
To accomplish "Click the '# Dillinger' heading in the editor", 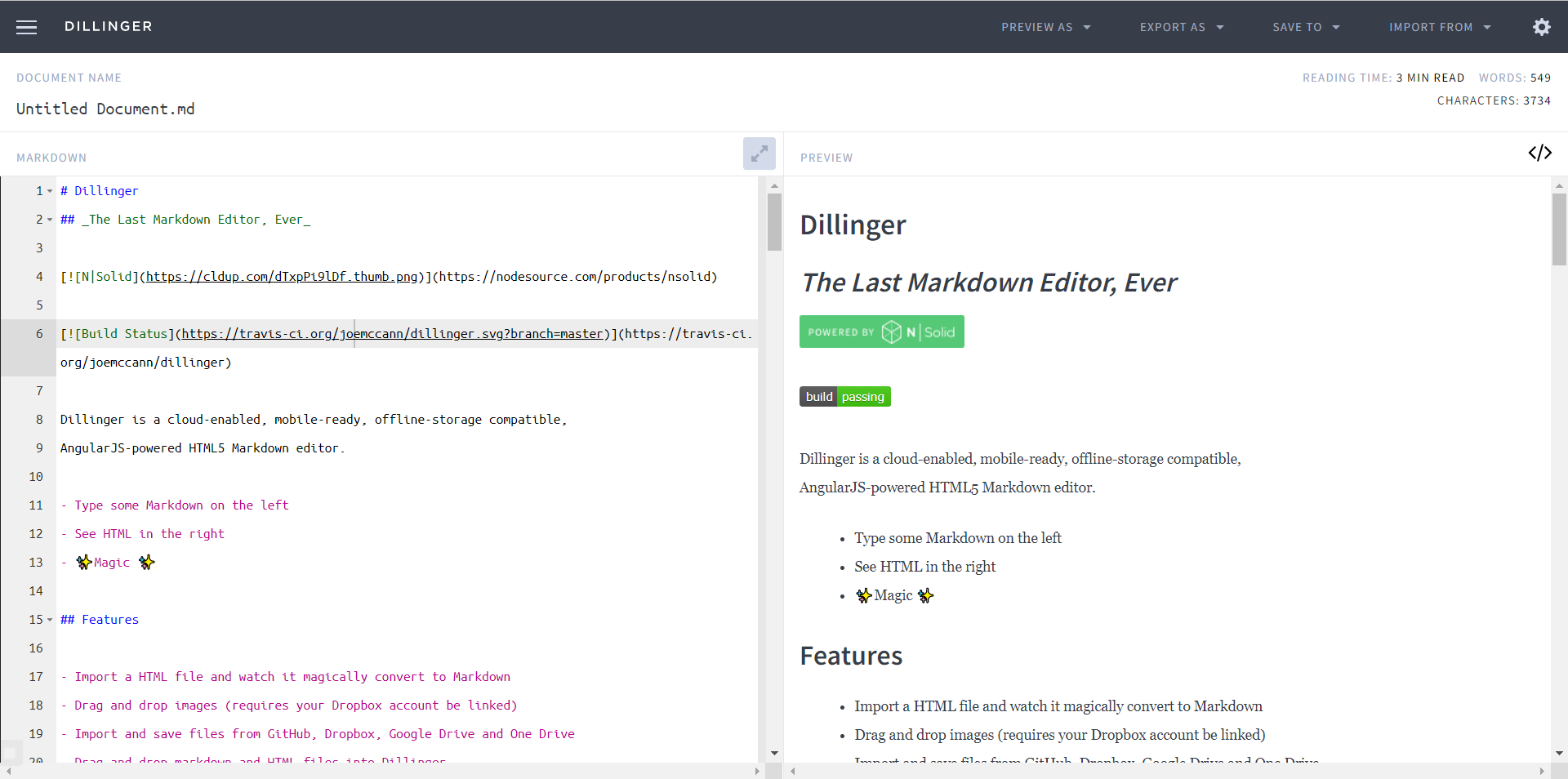I will tap(99, 191).
